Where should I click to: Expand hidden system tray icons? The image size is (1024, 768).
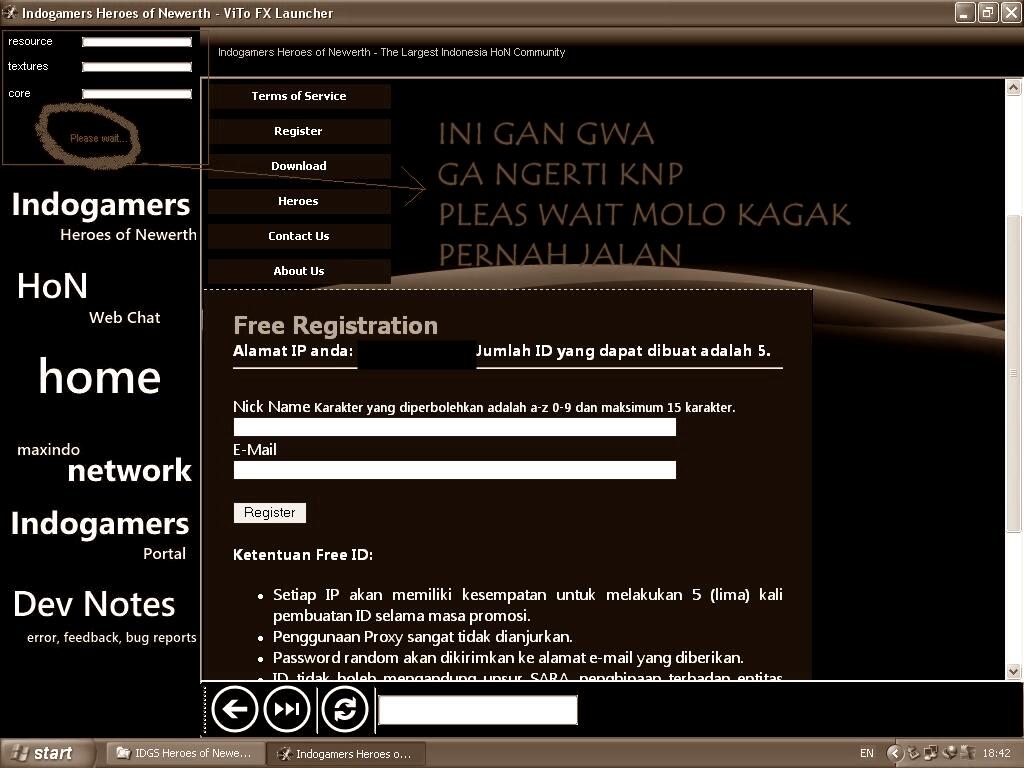click(x=894, y=754)
